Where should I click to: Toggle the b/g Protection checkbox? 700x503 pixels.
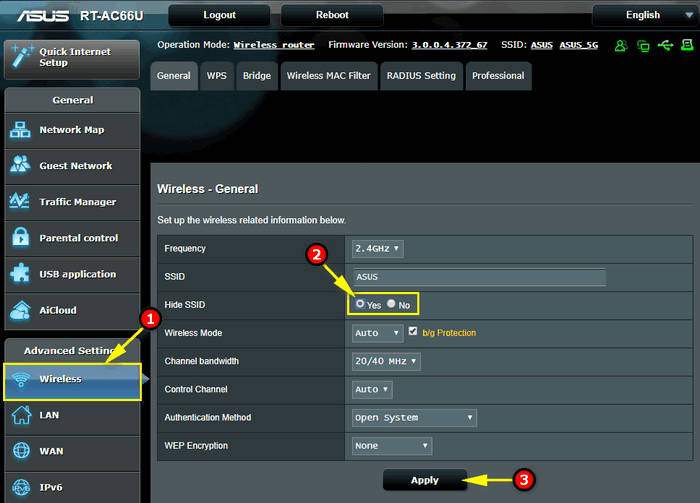413,332
